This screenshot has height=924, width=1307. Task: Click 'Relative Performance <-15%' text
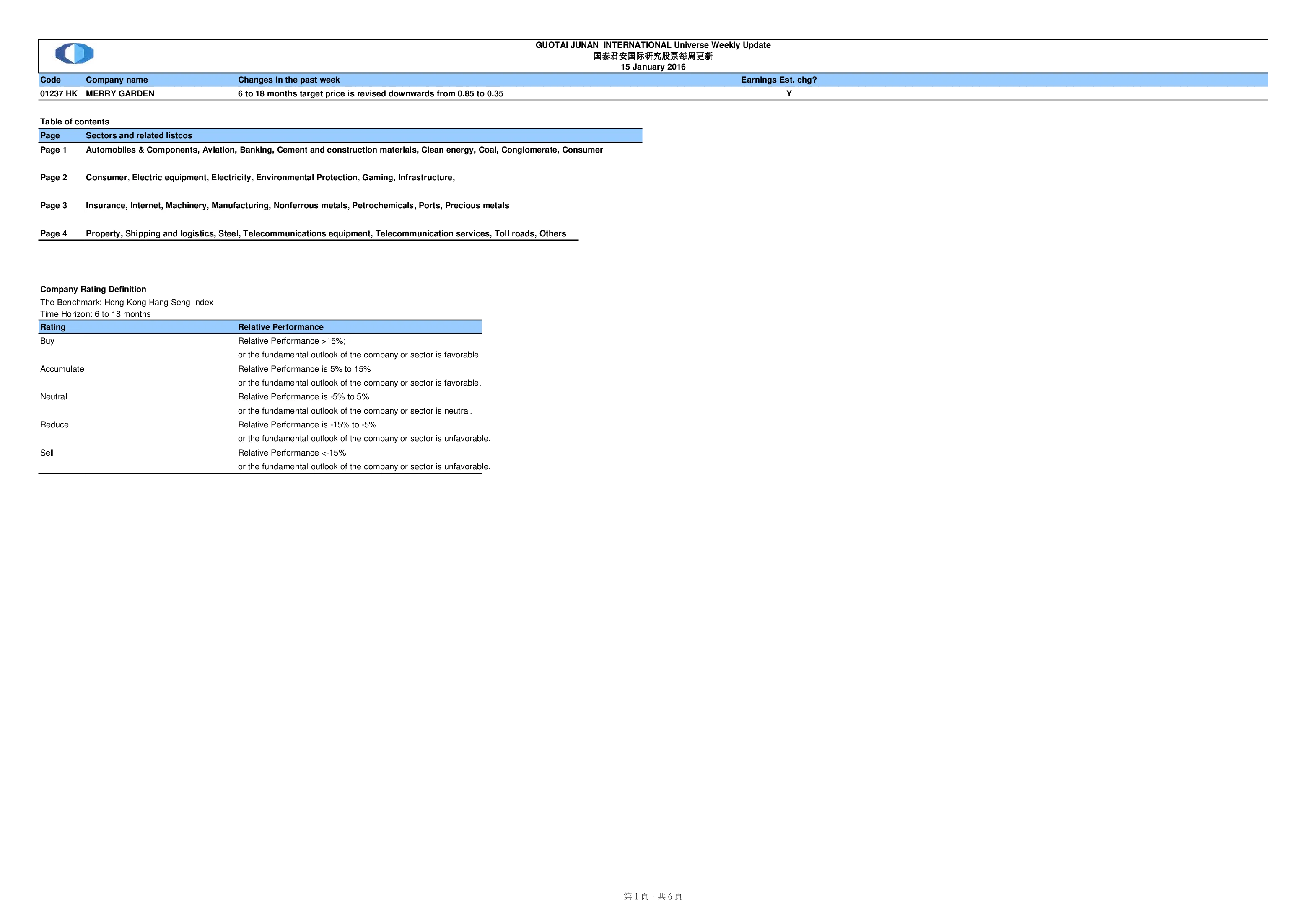tap(291, 453)
